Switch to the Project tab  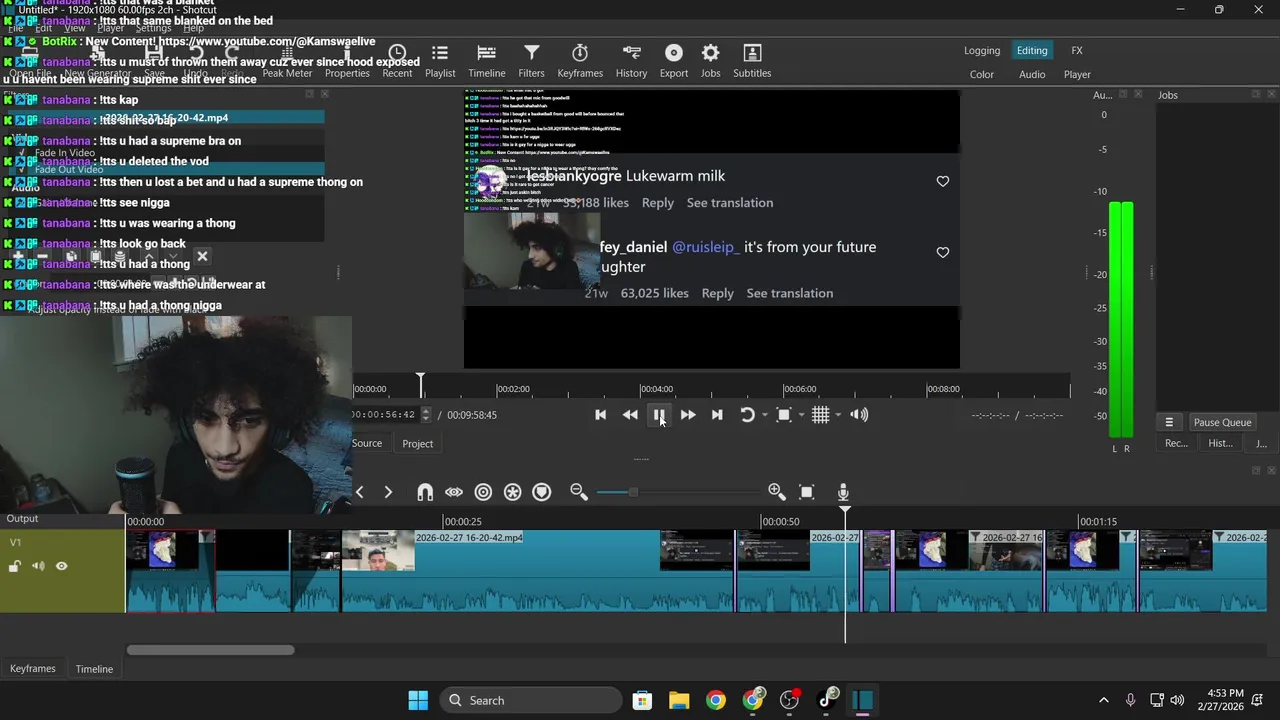[418, 444]
